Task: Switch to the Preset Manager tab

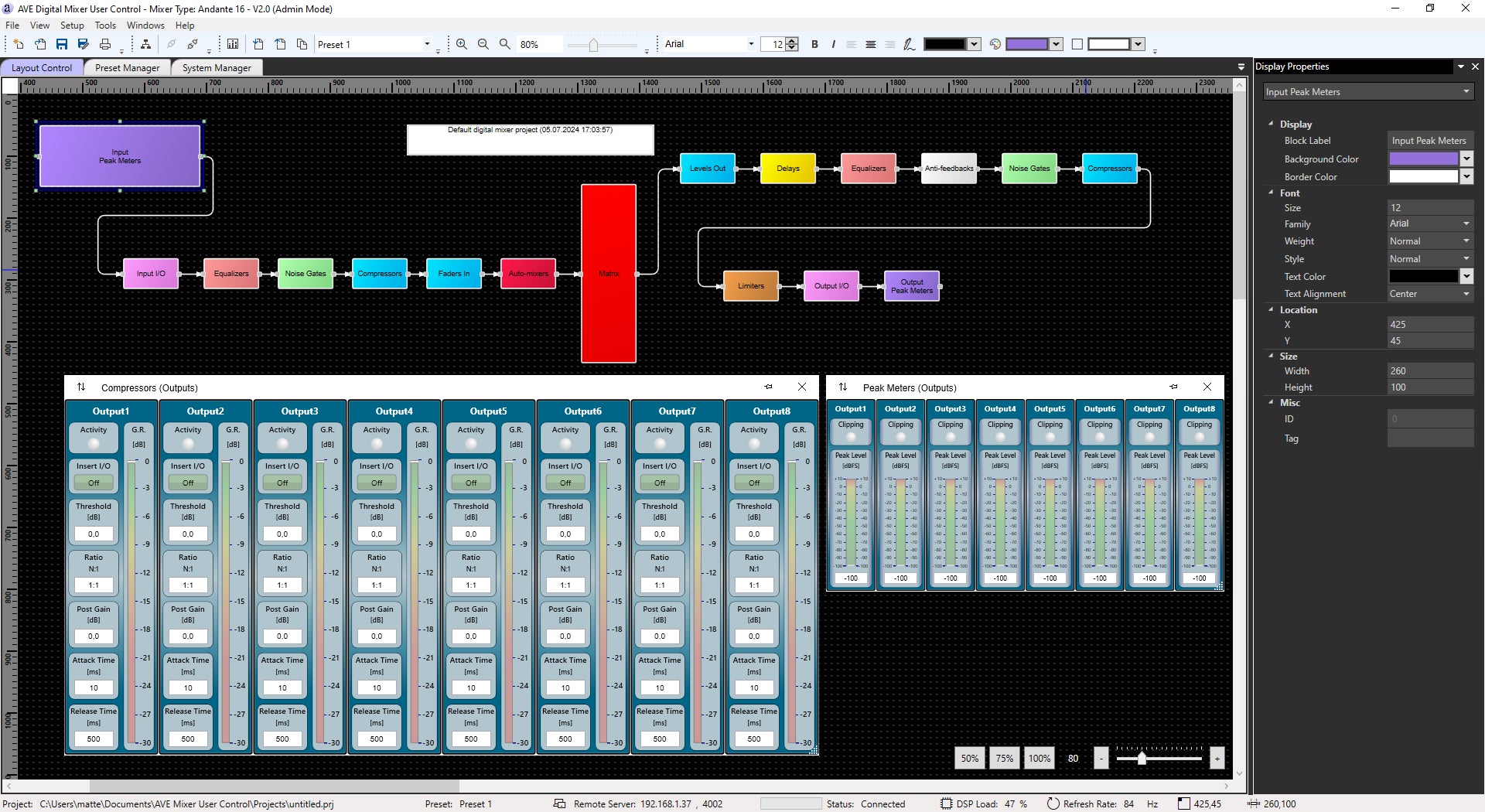Action: pos(127,67)
